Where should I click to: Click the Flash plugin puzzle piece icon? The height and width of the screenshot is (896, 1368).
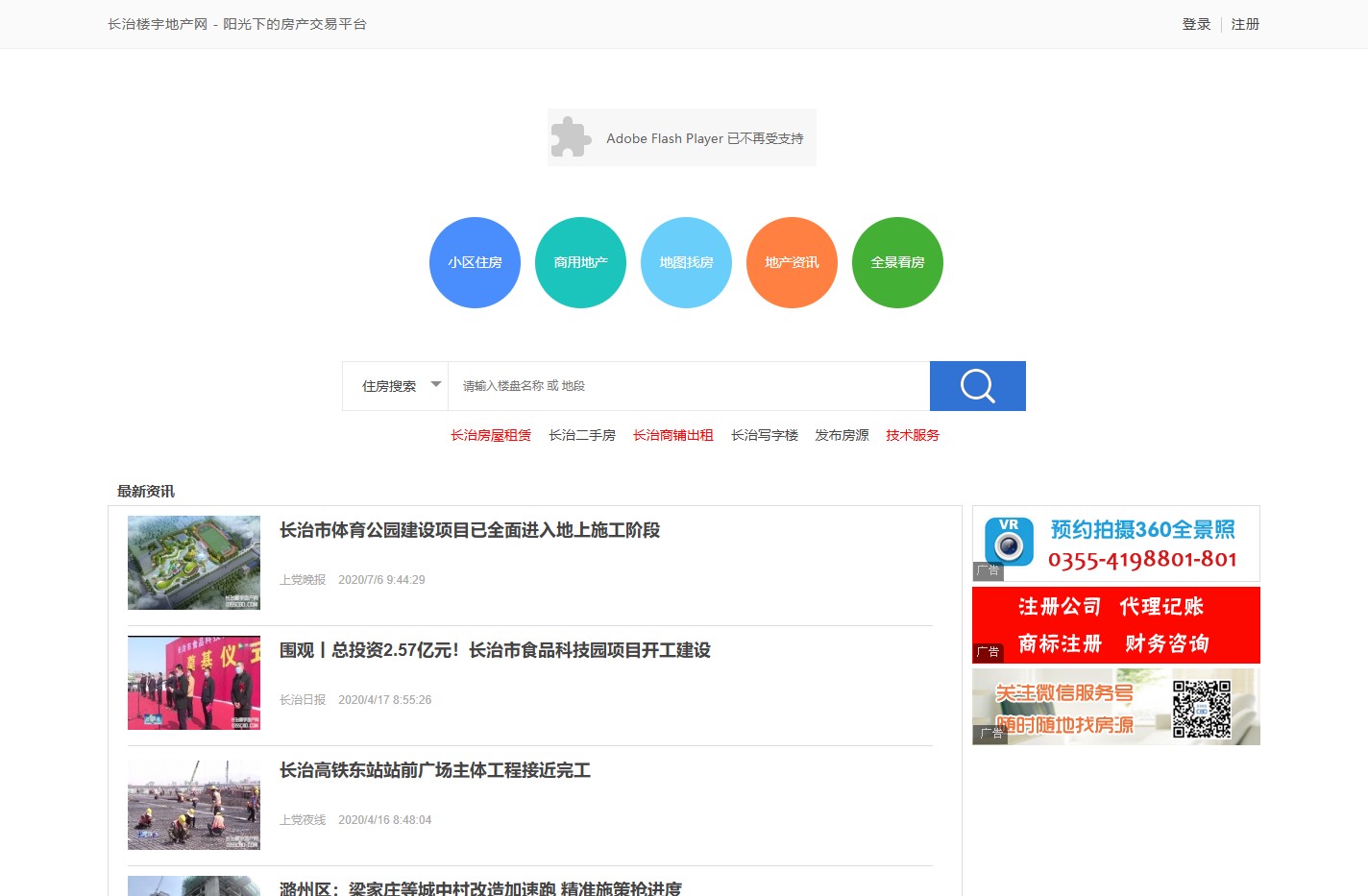(x=571, y=137)
